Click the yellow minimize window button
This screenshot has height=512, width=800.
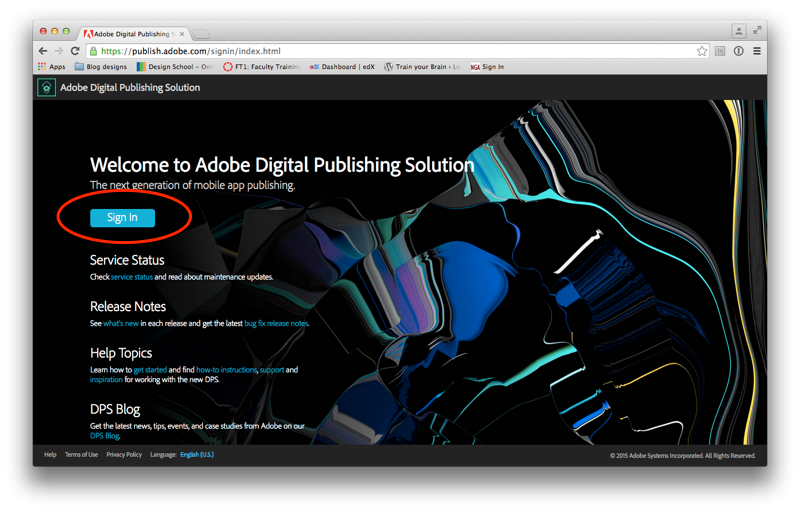click(x=55, y=31)
